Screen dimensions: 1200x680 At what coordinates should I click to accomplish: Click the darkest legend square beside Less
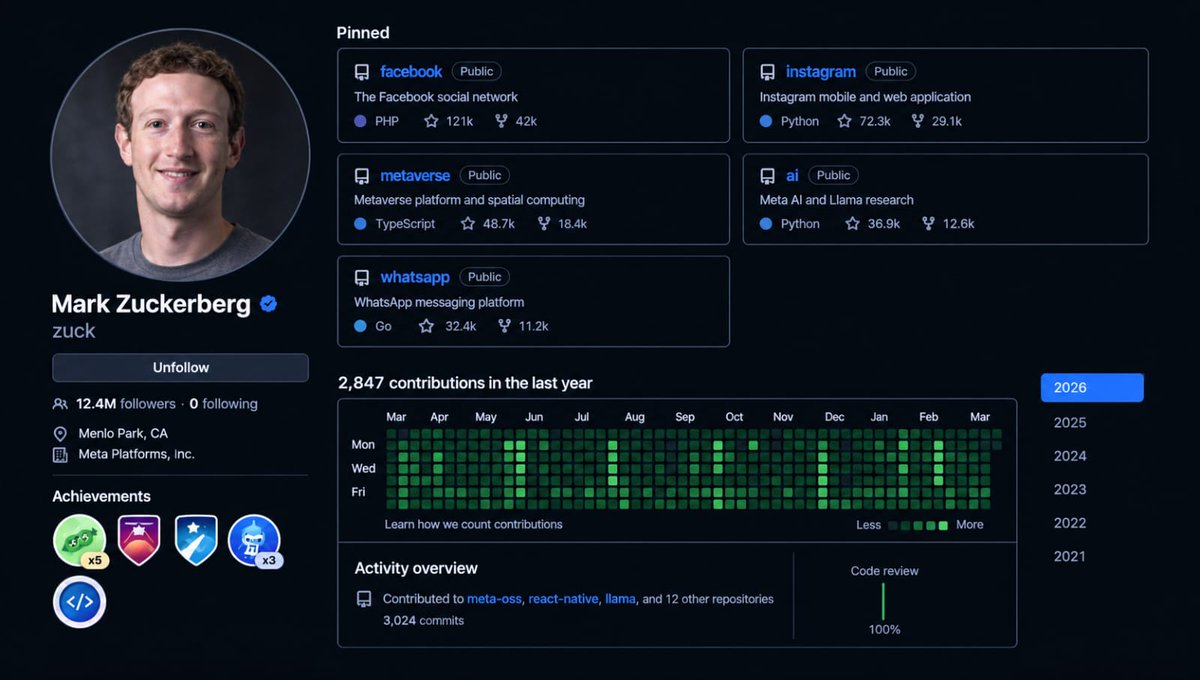(x=894, y=525)
